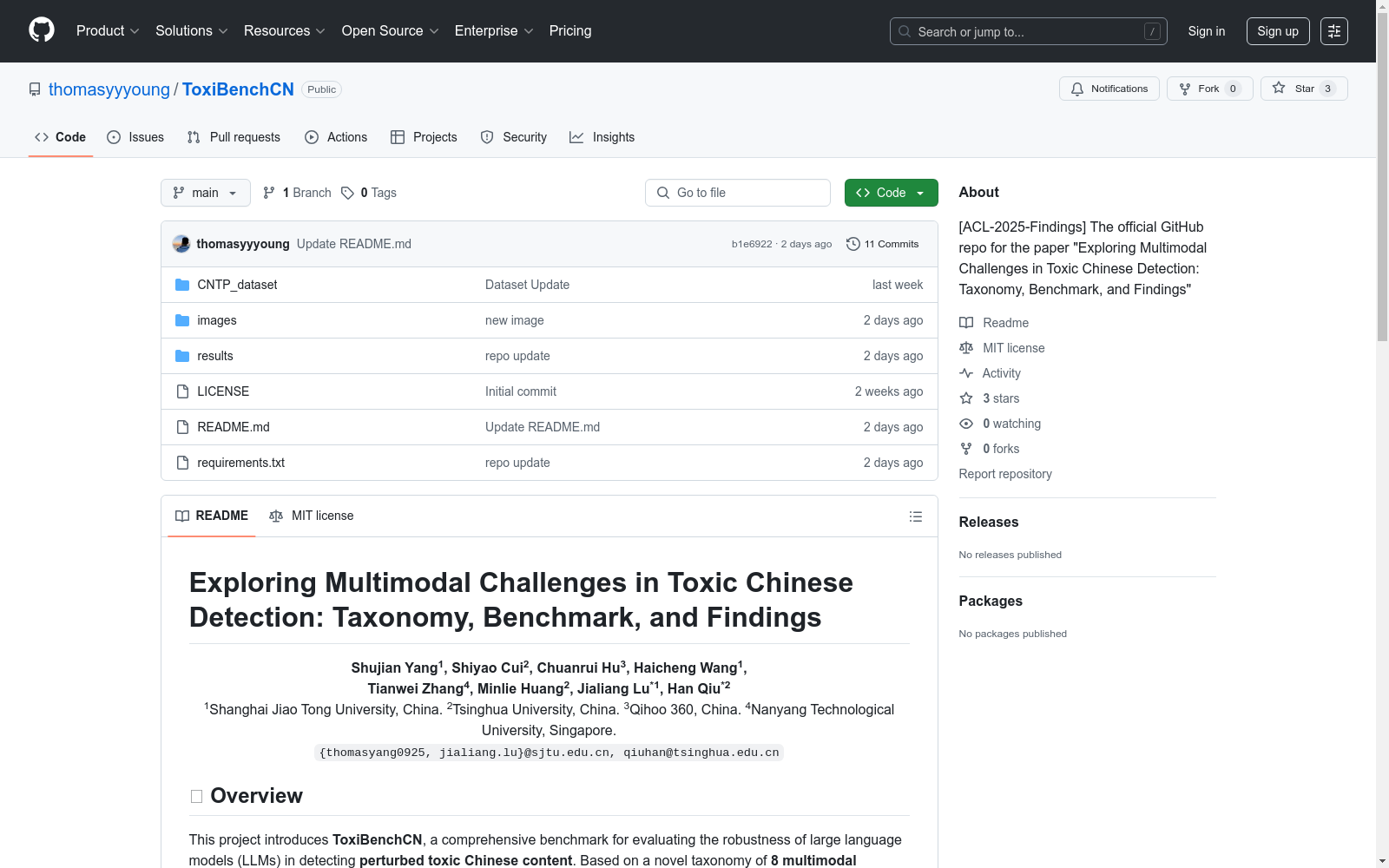The width and height of the screenshot is (1389, 868).
Task: Expand the Product menu
Action: (108, 31)
